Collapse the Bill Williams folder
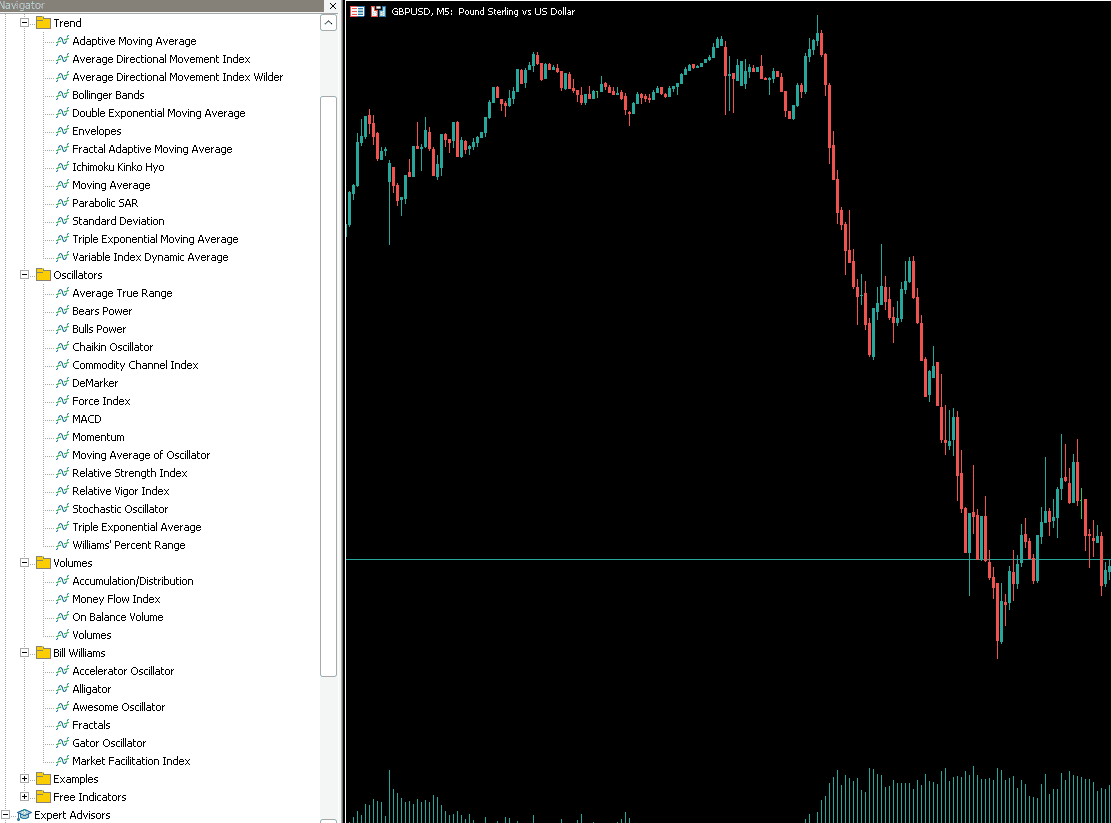The image size is (1111, 823). click(25, 653)
